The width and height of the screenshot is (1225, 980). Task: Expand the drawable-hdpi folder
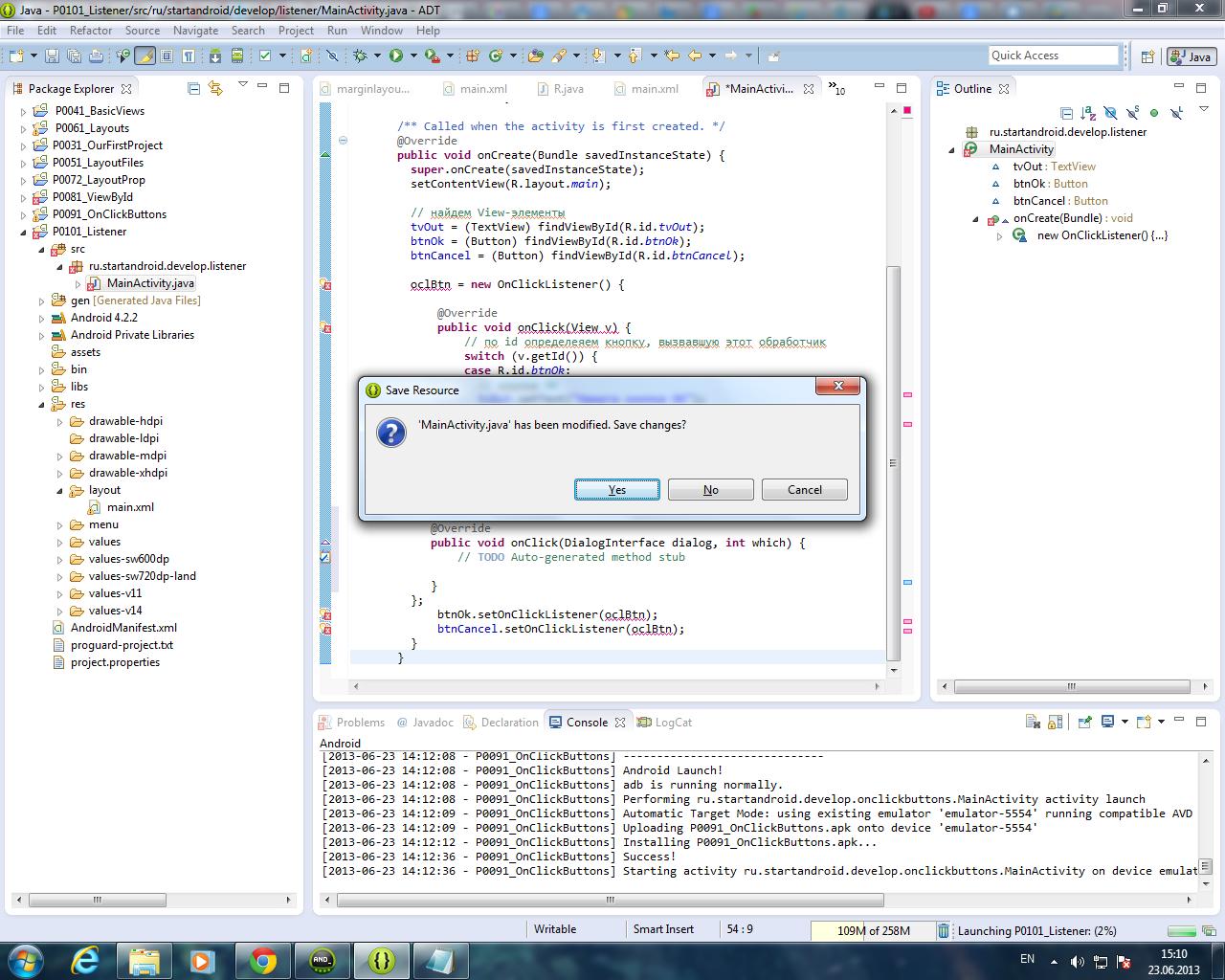59,421
